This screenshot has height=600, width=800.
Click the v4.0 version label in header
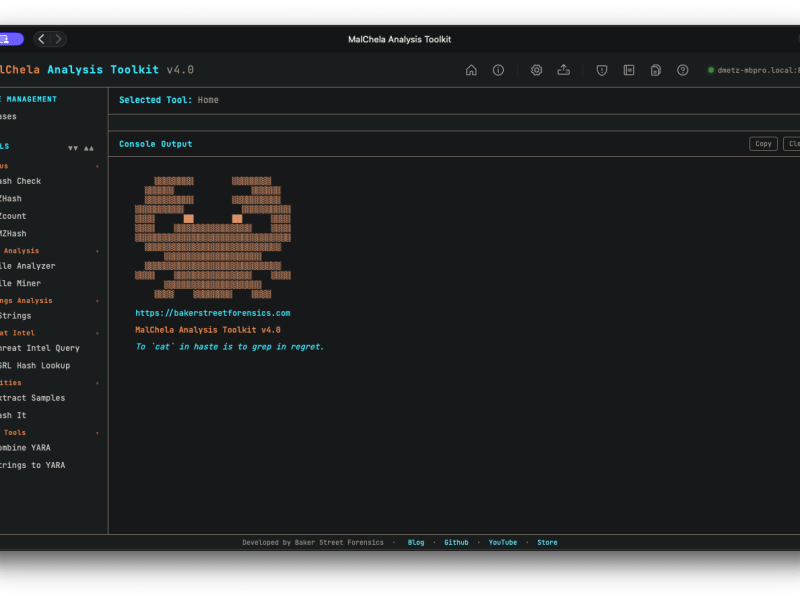coord(180,69)
